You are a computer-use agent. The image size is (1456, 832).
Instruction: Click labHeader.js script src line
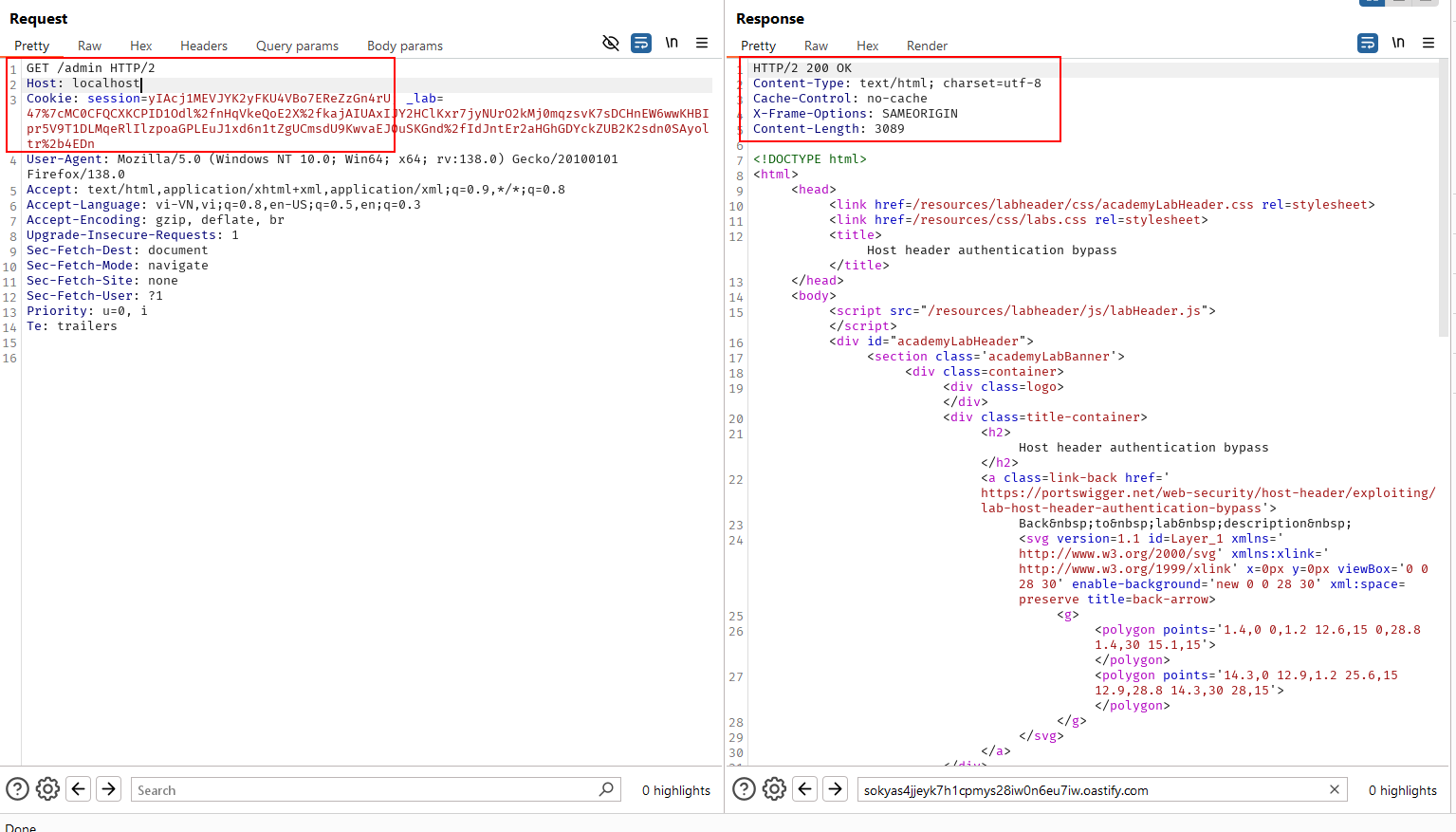pos(1023,311)
